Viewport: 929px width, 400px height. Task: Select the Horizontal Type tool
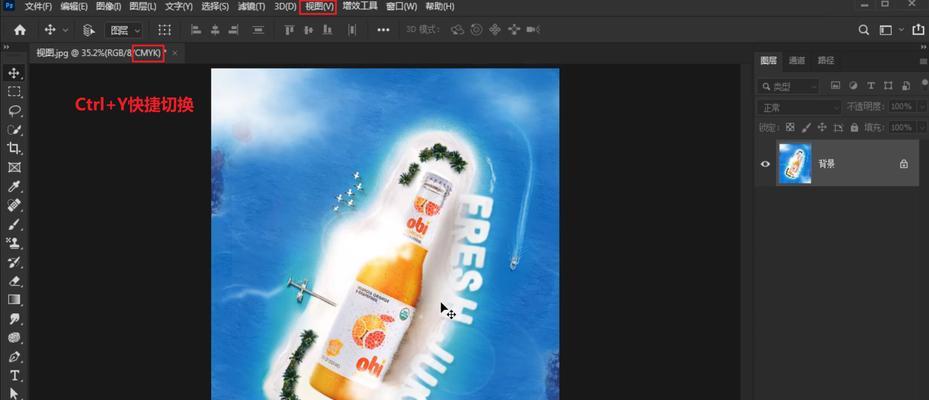[14, 376]
